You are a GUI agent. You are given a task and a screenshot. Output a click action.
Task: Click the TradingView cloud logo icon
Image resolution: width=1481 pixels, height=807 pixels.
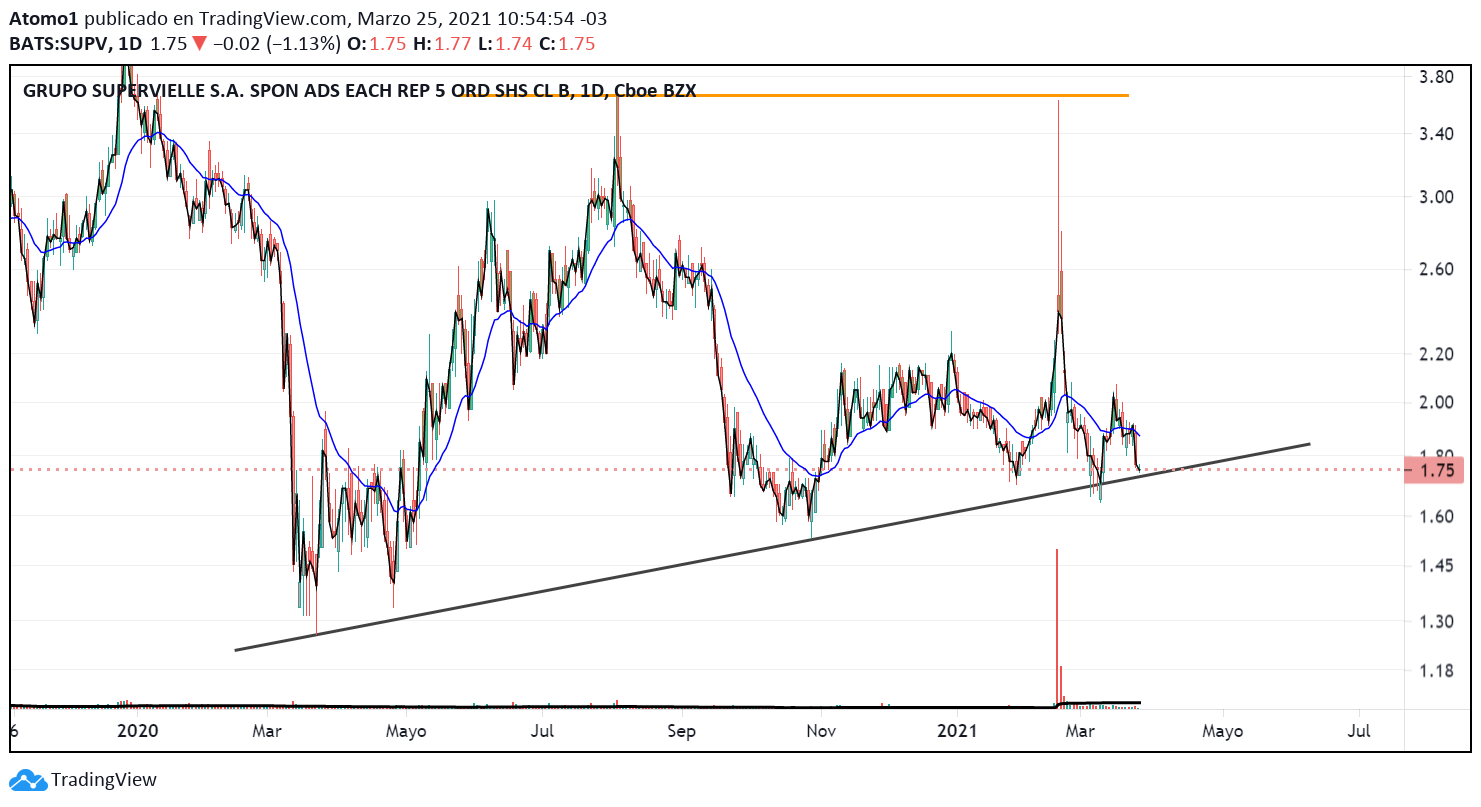point(27,780)
